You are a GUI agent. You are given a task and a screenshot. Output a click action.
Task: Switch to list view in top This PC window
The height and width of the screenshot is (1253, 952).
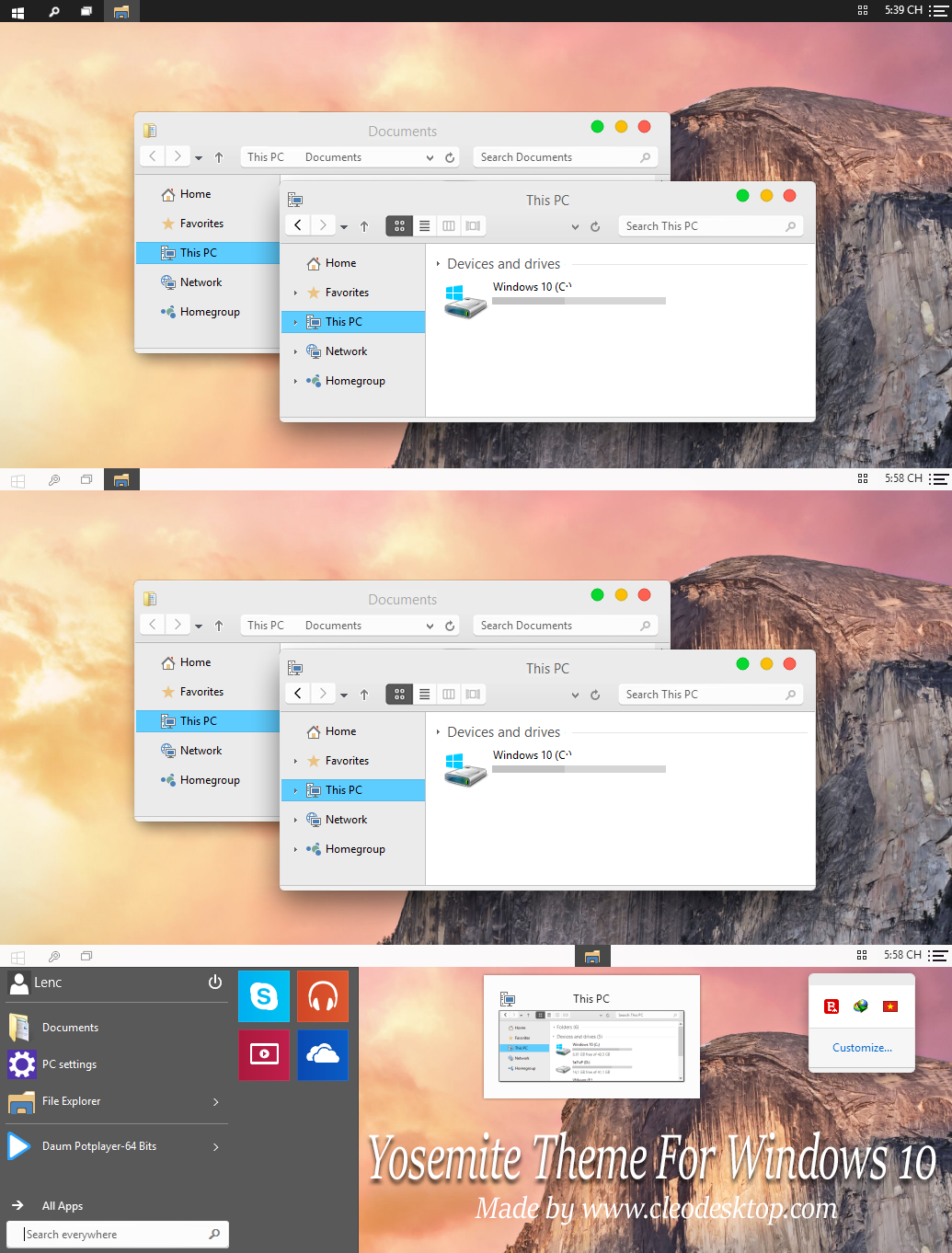pos(424,225)
